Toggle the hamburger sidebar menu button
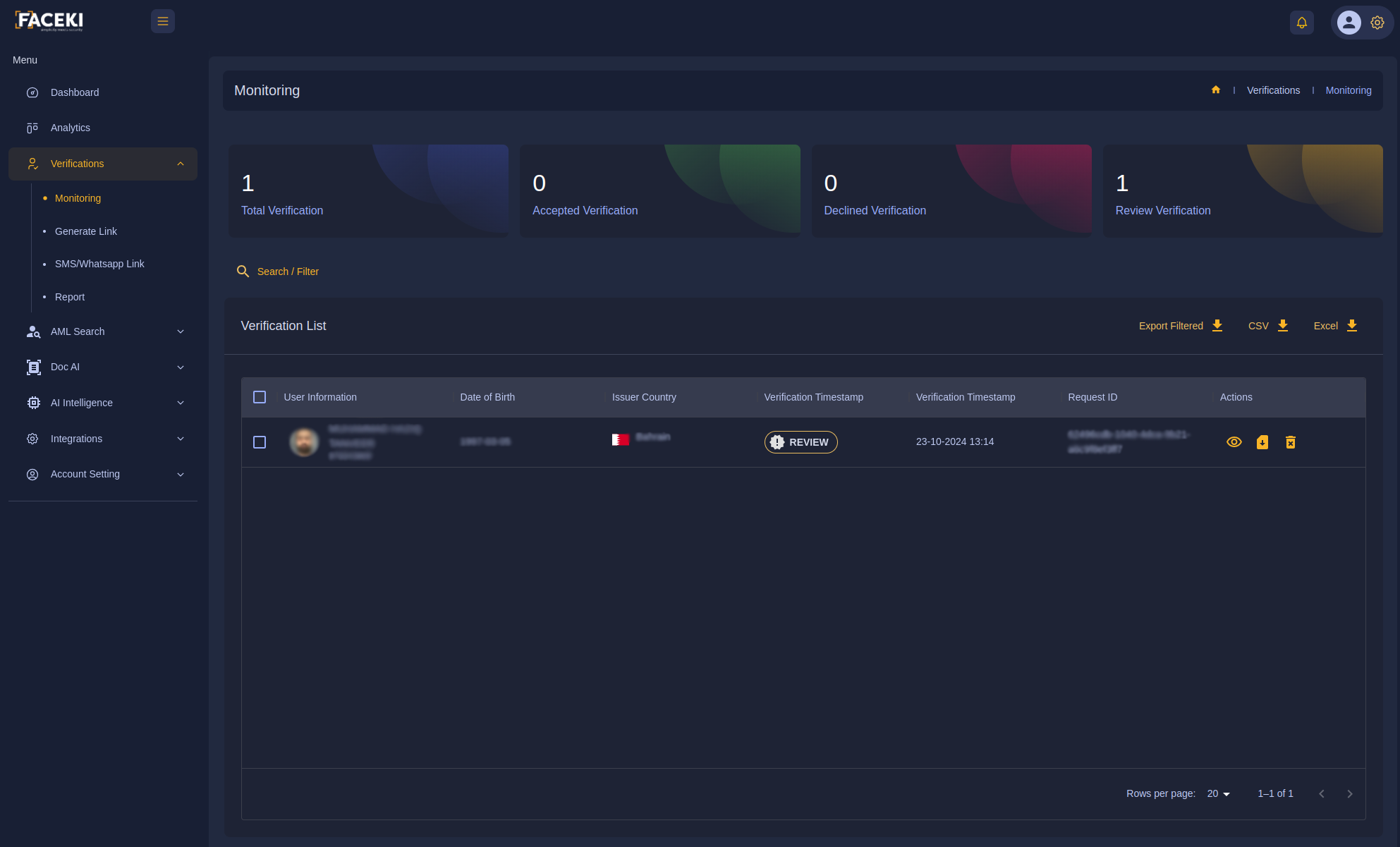This screenshot has width=1400, height=847. pyautogui.click(x=163, y=21)
